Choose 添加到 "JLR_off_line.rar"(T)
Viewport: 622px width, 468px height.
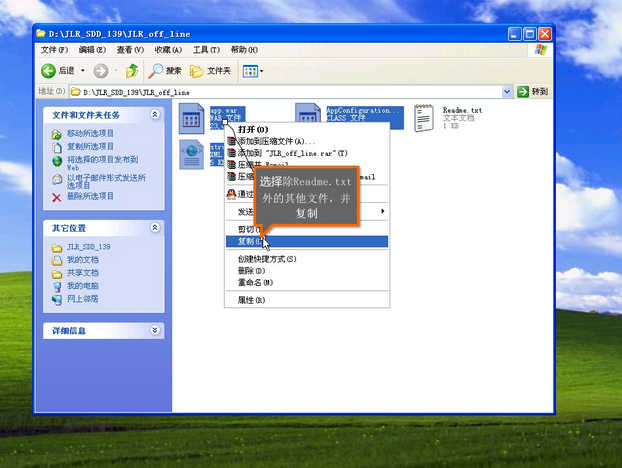click(307, 153)
